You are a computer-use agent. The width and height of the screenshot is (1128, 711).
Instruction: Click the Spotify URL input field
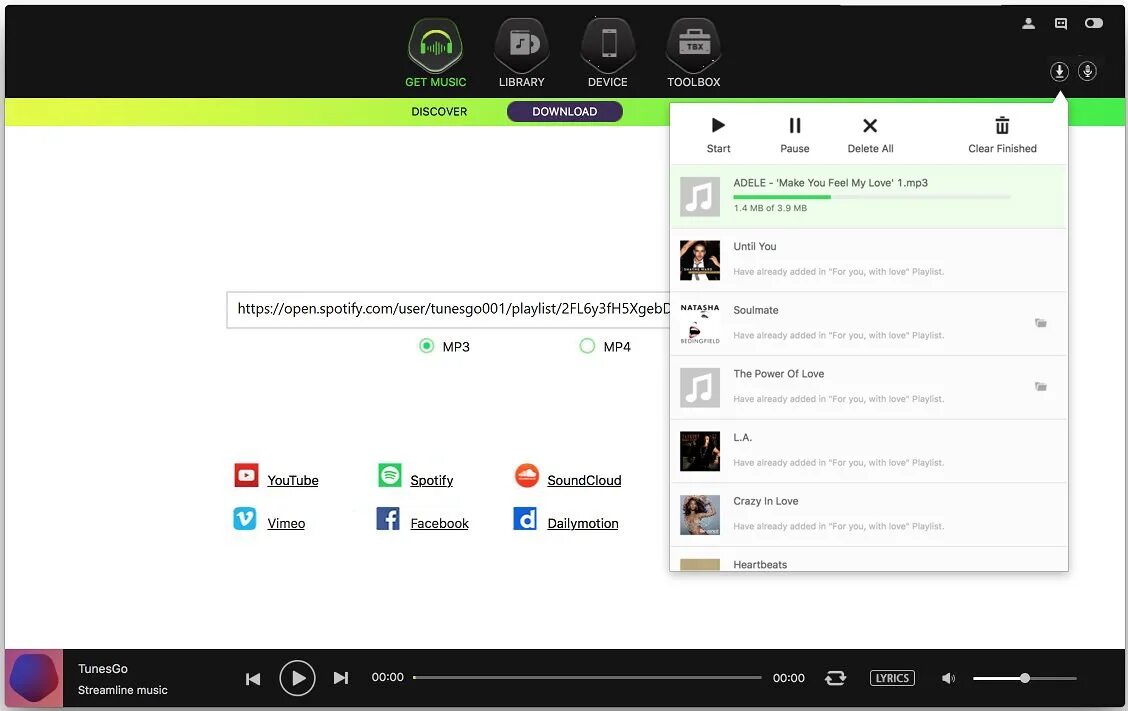pyautogui.click(x=448, y=309)
